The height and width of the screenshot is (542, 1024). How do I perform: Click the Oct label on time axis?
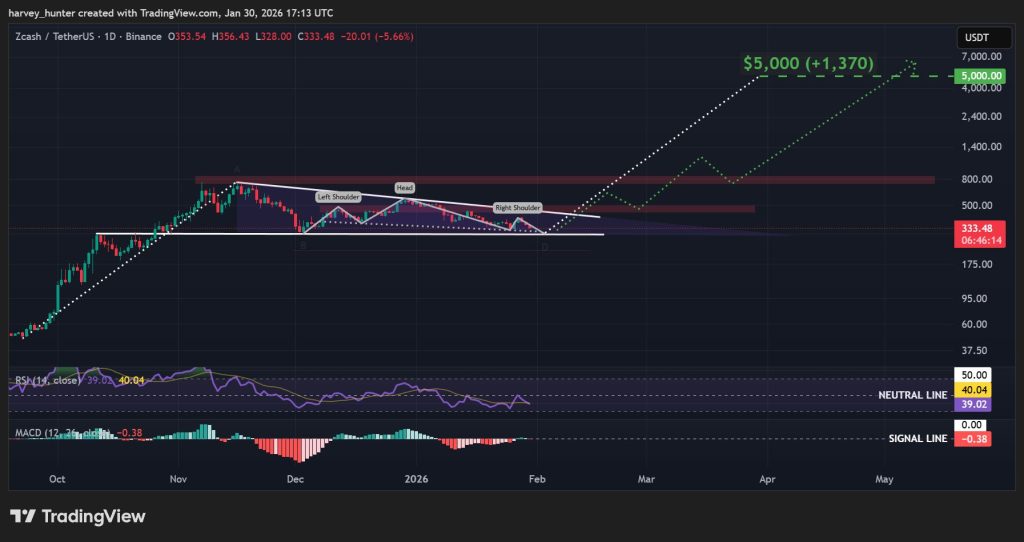[x=57, y=479]
